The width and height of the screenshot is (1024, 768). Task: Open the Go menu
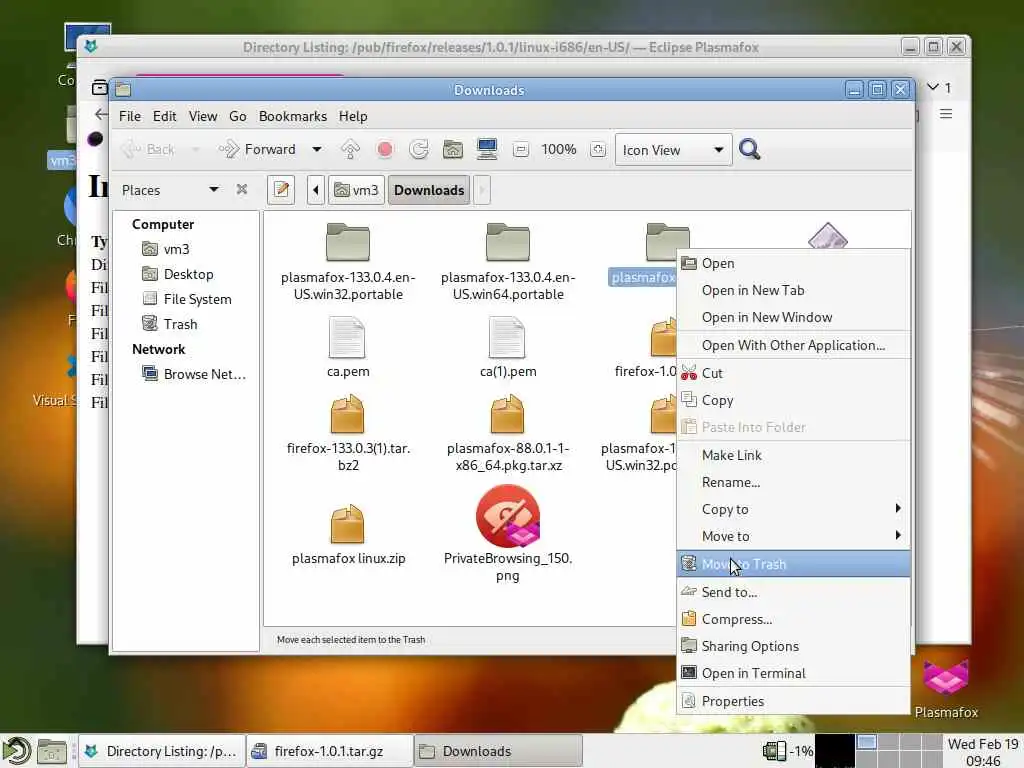(x=238, y=116)
